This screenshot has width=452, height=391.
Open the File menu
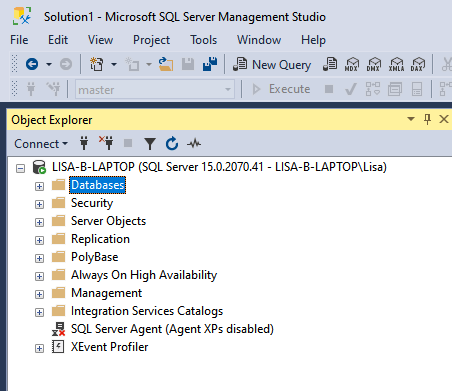click(19, 40)
